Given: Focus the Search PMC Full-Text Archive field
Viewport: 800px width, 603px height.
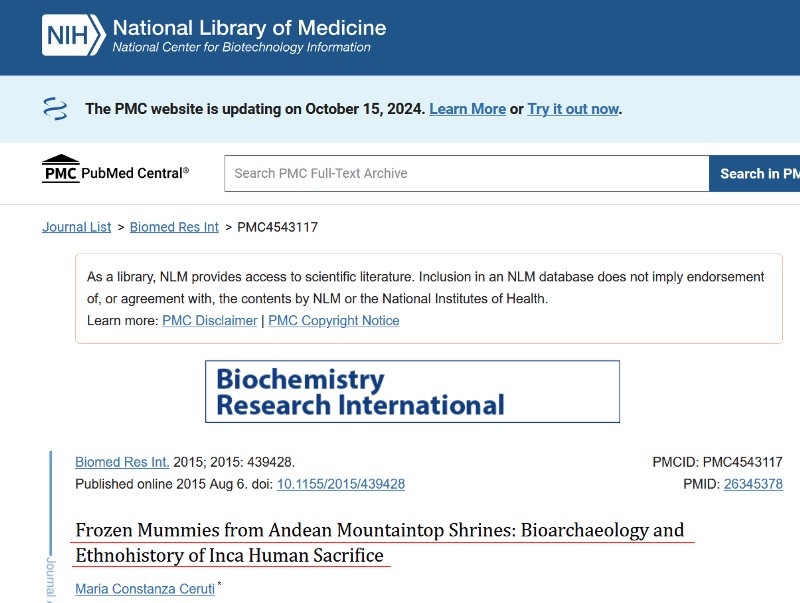Looking at the screenshot, I should [x=466, y=173].
